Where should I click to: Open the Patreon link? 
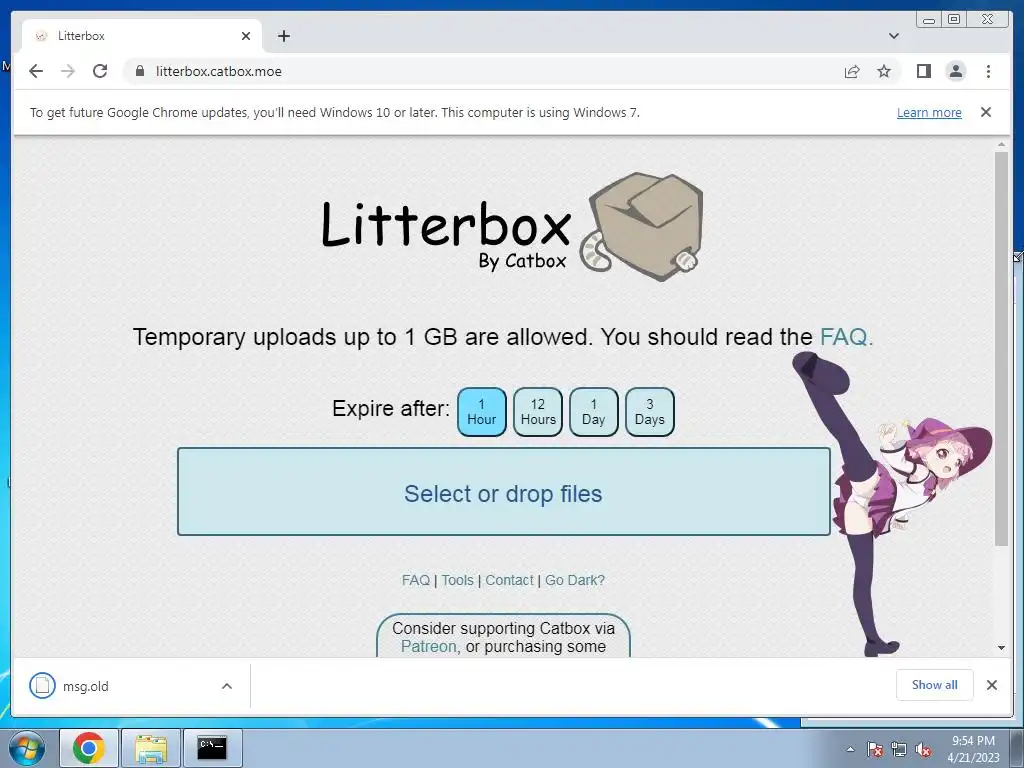point(428,647)
